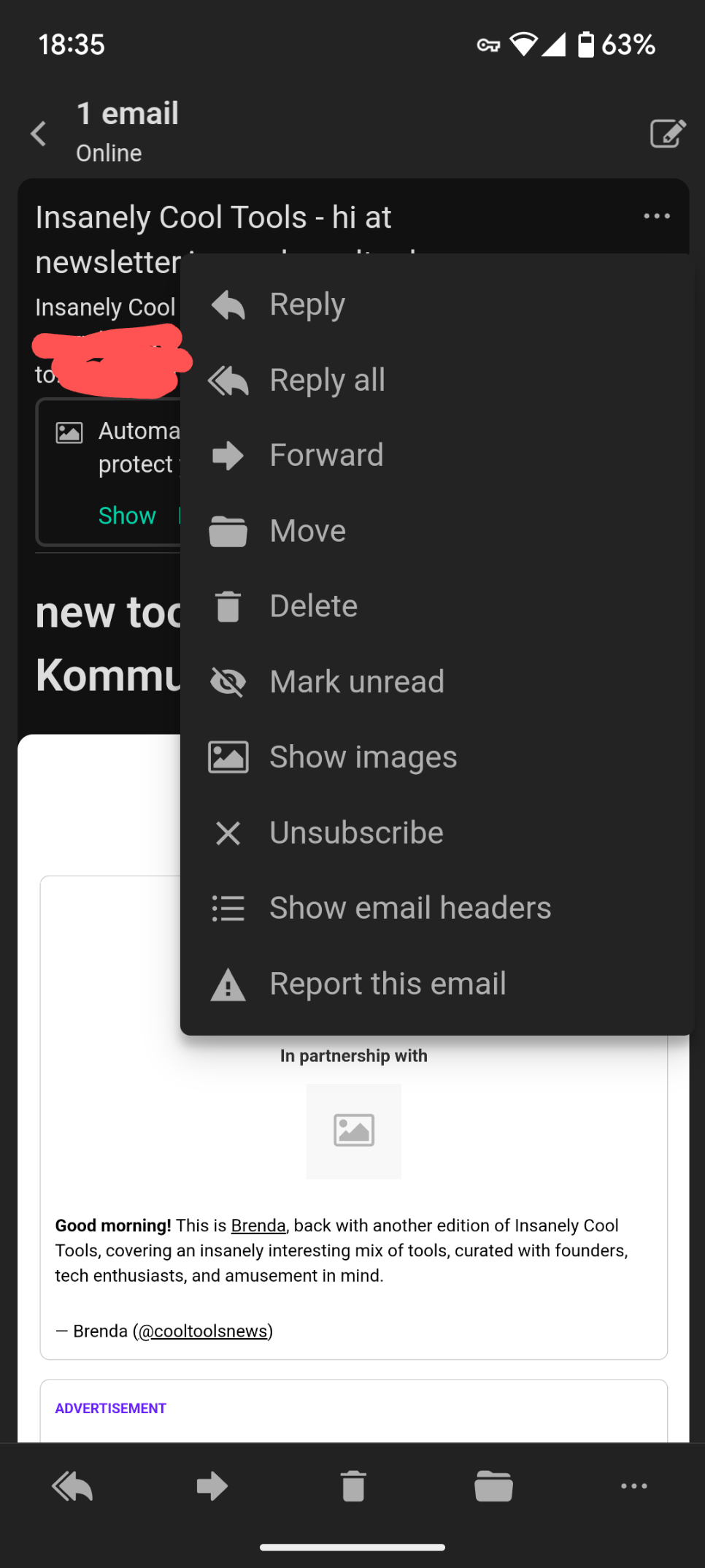Viewport: 705px width, 1568px height.
Task: Select Reply from the context menu
Action: click(307, 305)
